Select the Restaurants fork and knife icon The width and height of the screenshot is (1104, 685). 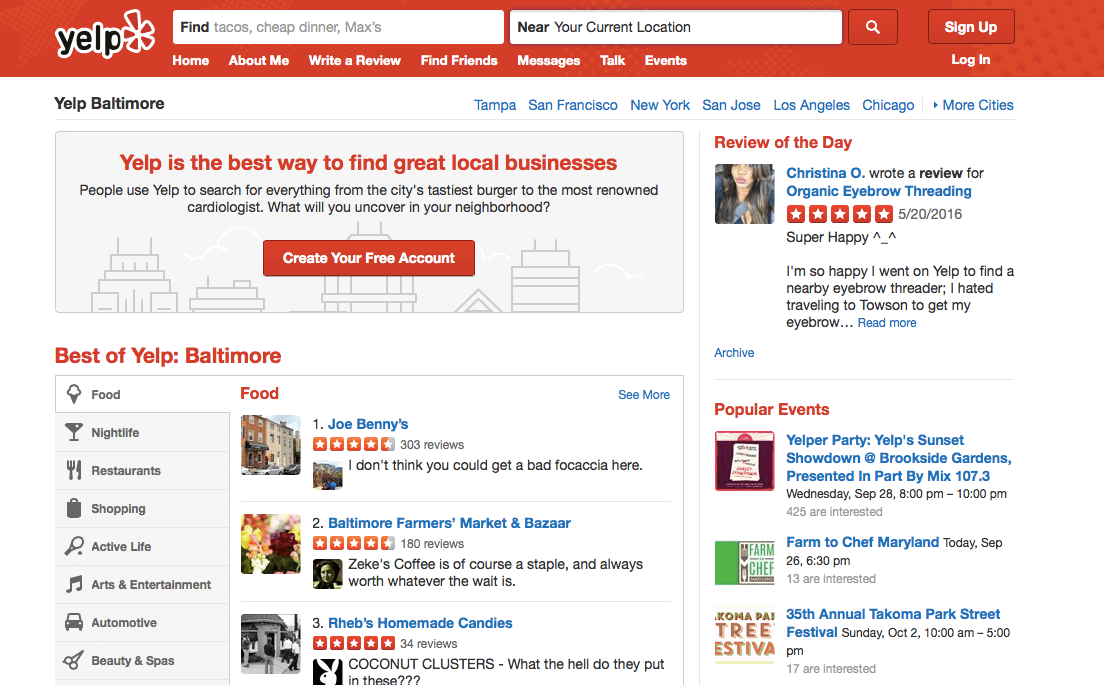click(x=74, y=470)
